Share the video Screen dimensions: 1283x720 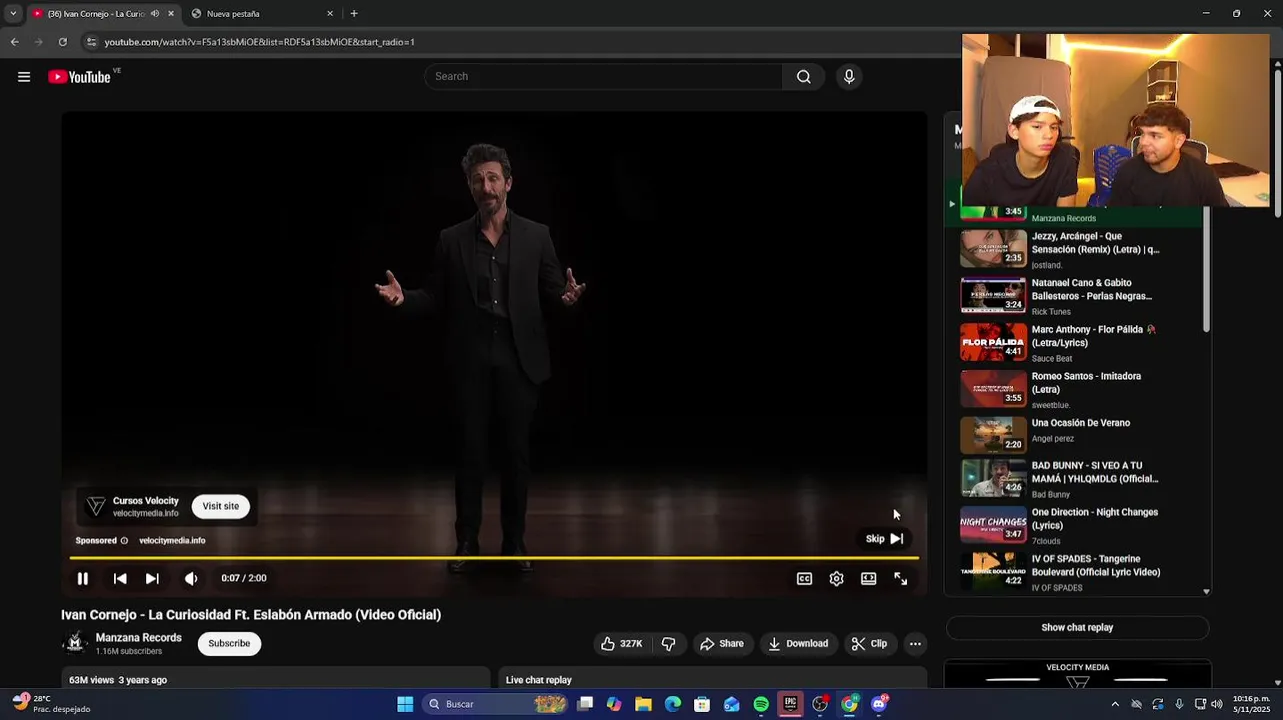[722, 644]
